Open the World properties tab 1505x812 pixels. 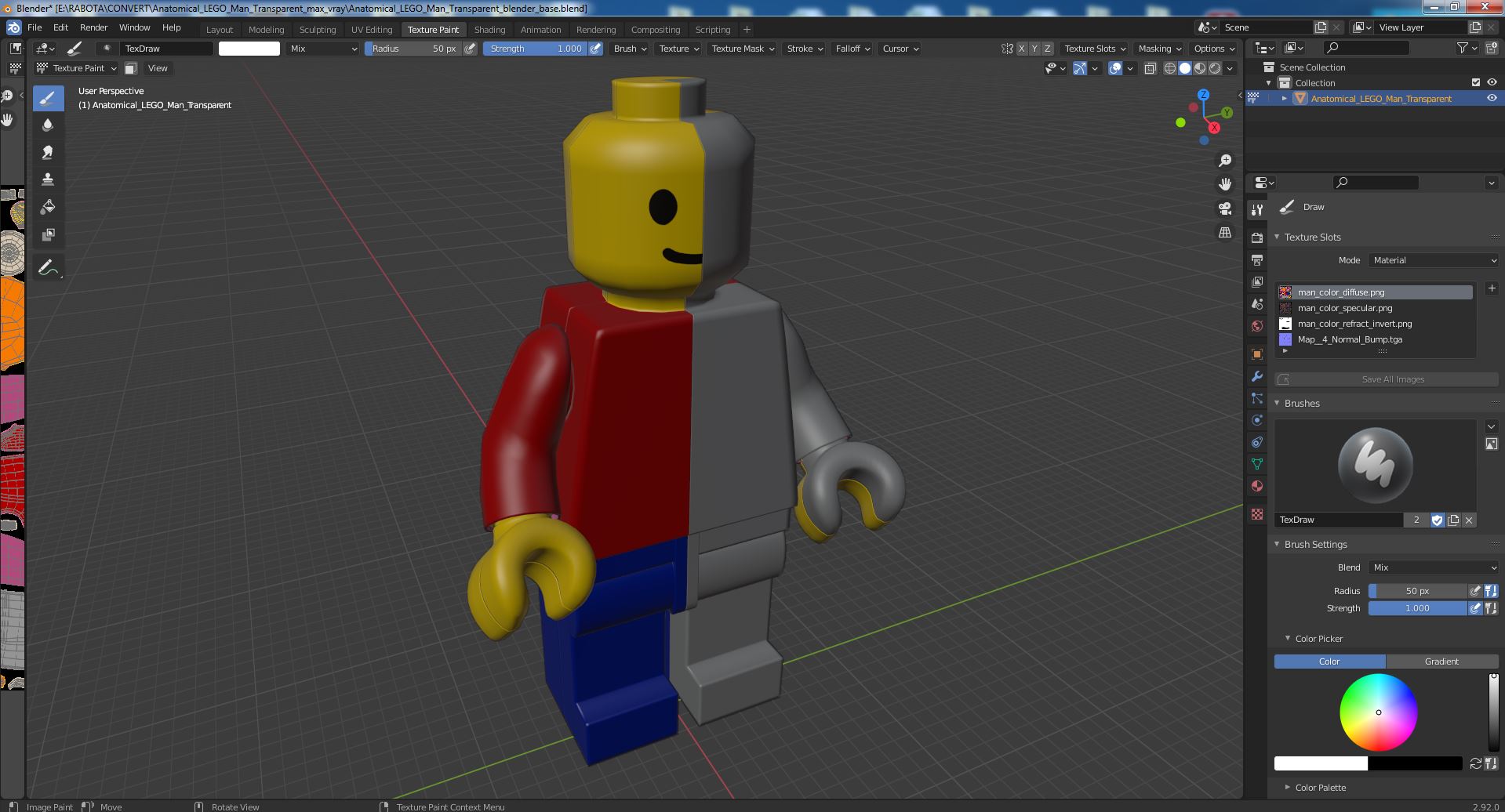pyautogui.click(x=1257, y=326)
